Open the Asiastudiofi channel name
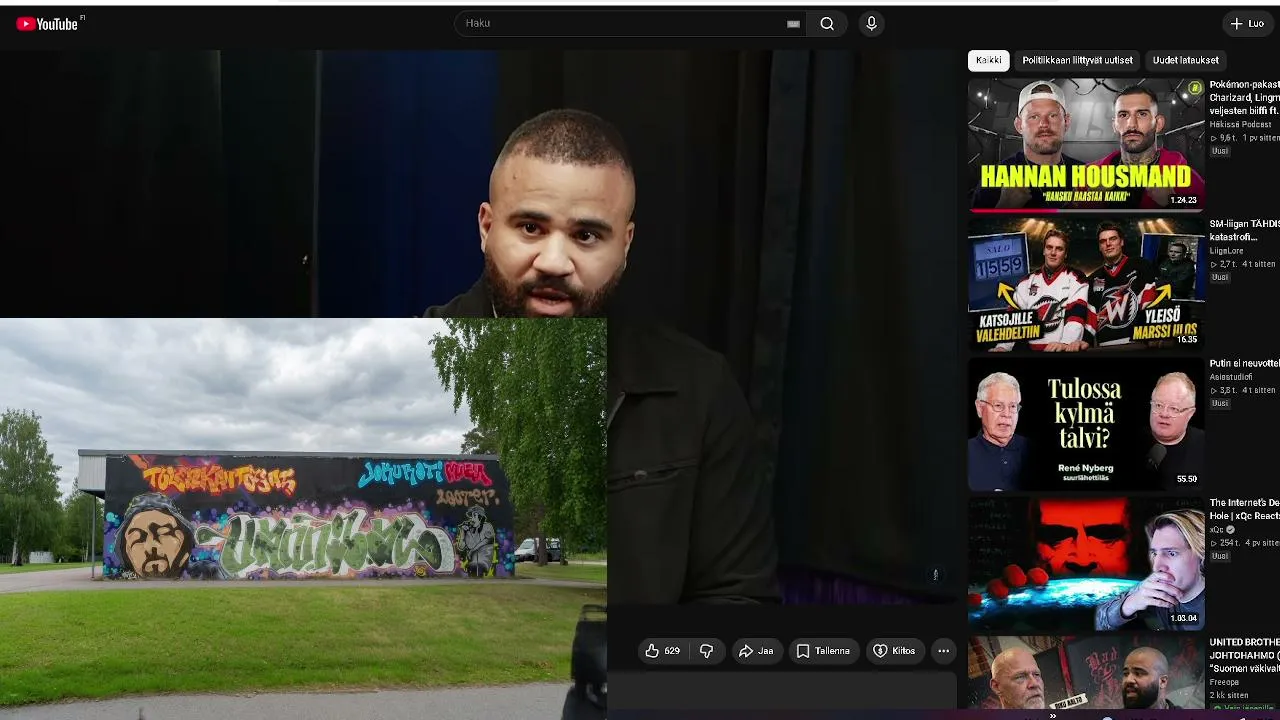Image resolution: width=1280 pixels, height=720 pixels. (x=1230, y=377)
